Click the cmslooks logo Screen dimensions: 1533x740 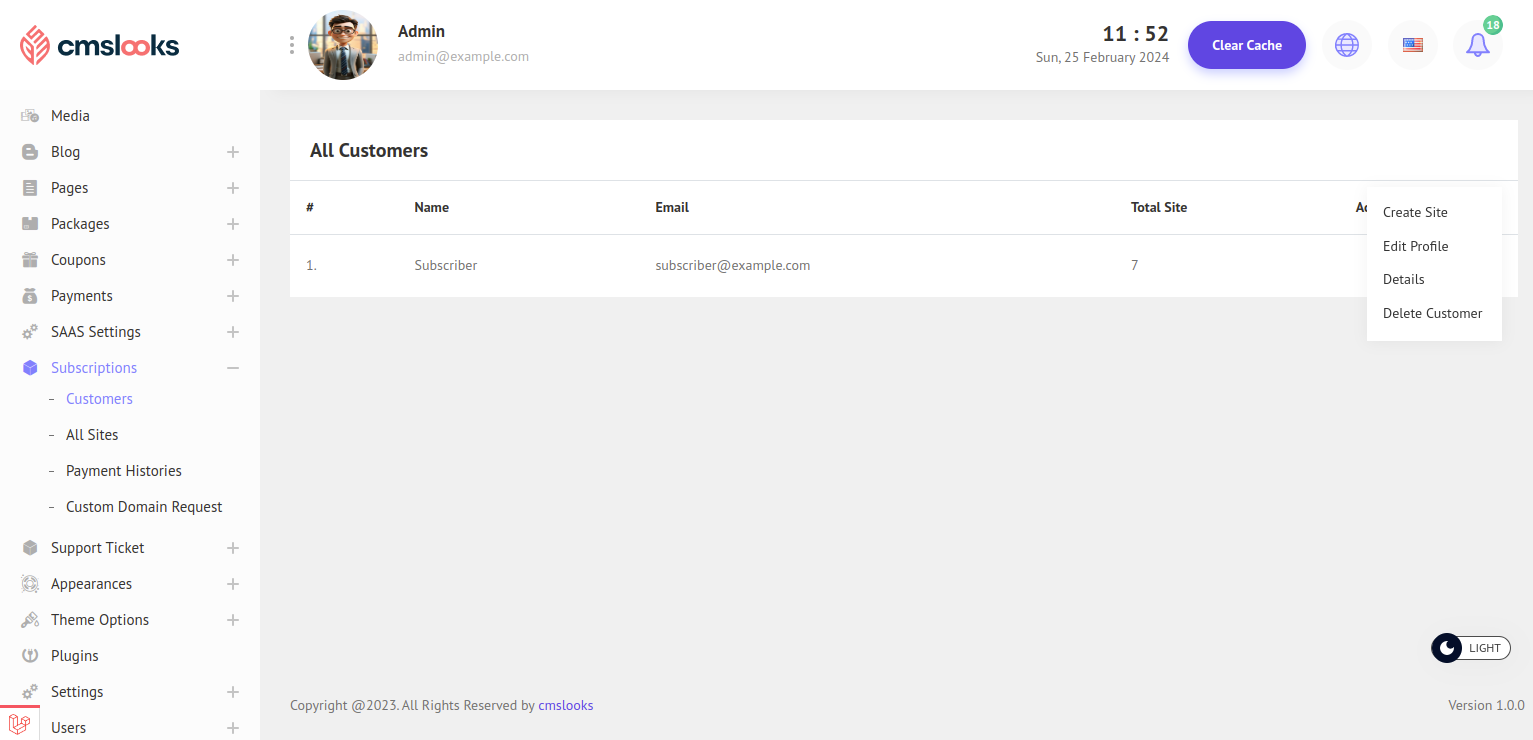(100, 45)
